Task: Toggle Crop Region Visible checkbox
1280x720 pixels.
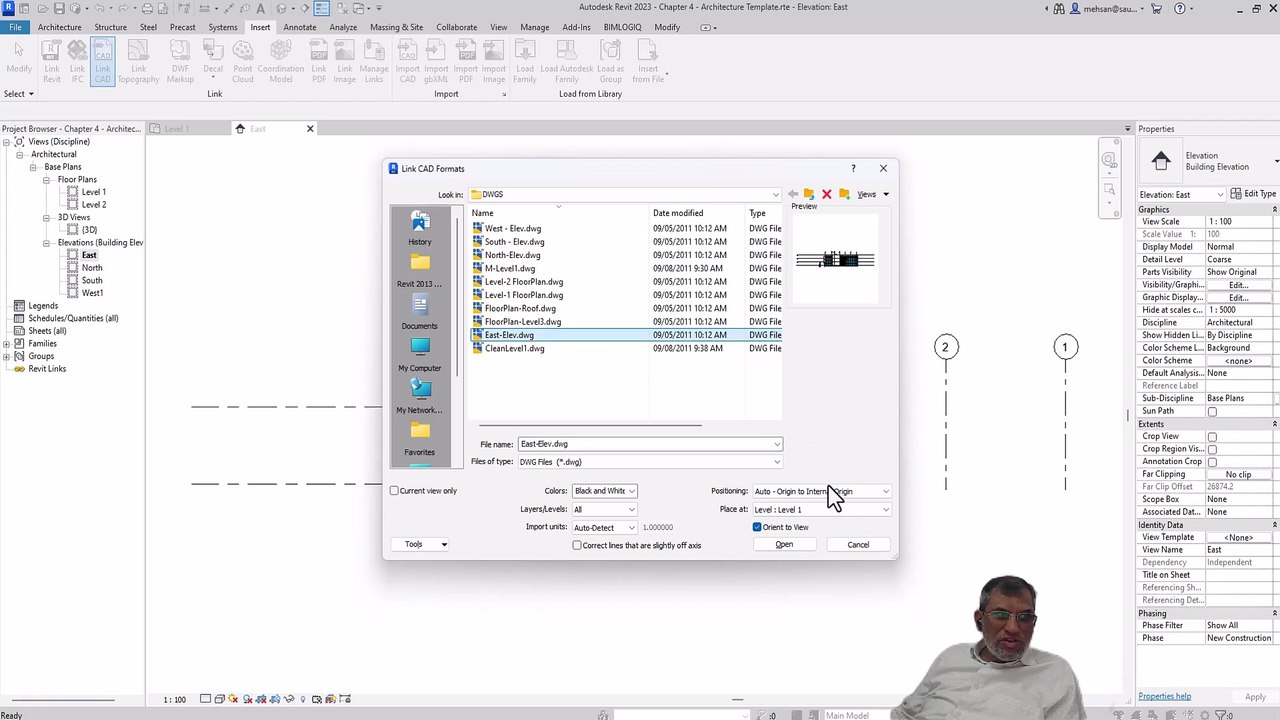Action: (1212, 449)
